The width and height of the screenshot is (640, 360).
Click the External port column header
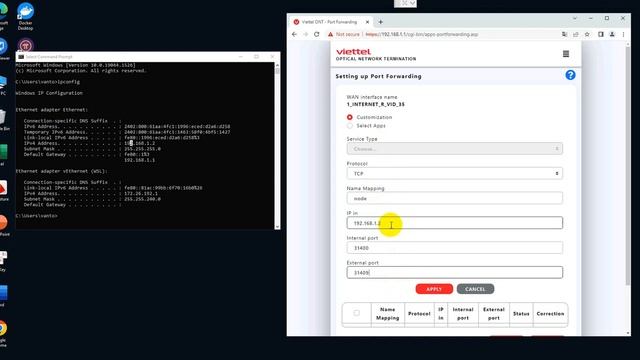point(493,313)
